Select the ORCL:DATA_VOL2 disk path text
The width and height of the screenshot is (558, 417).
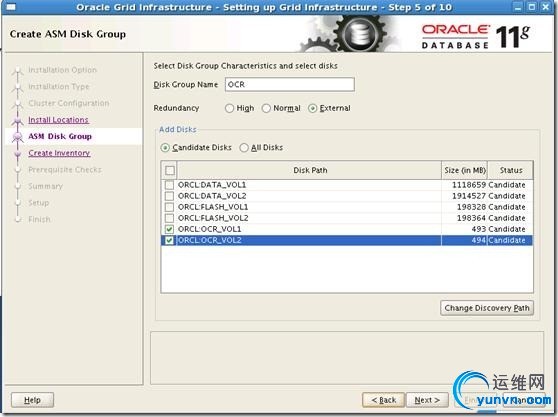pyautogui.click(x=212, y=196)
